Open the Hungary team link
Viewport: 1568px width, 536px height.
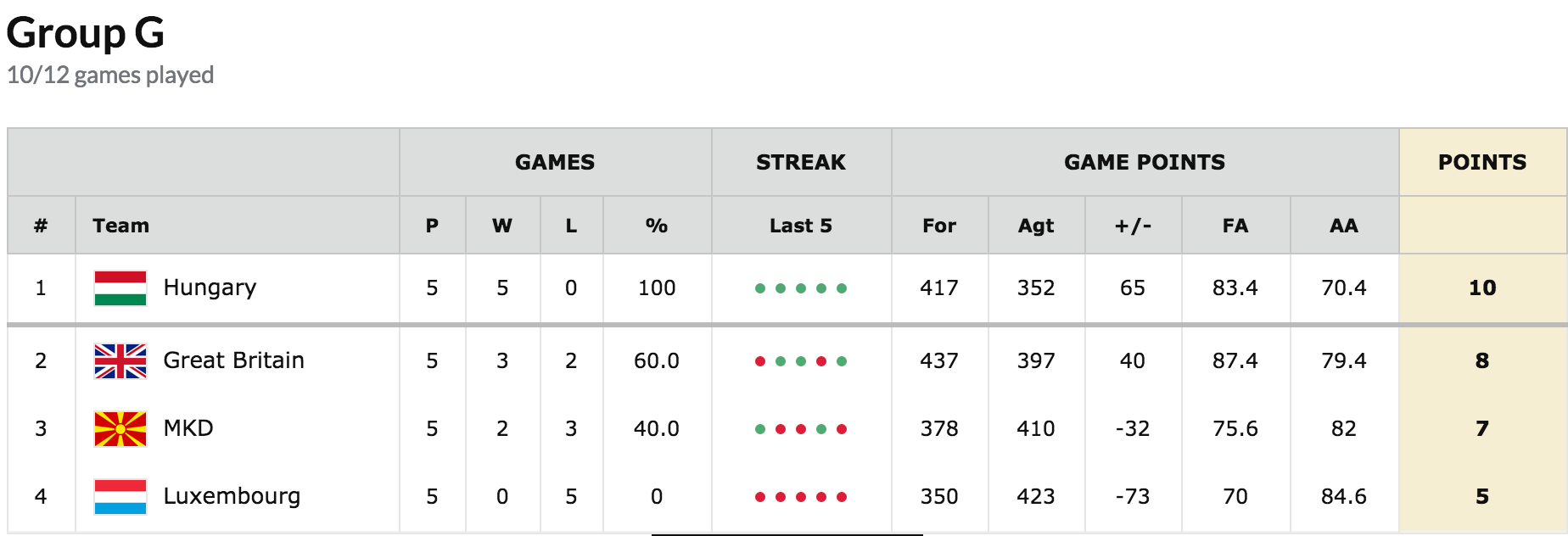coord(210,288)
